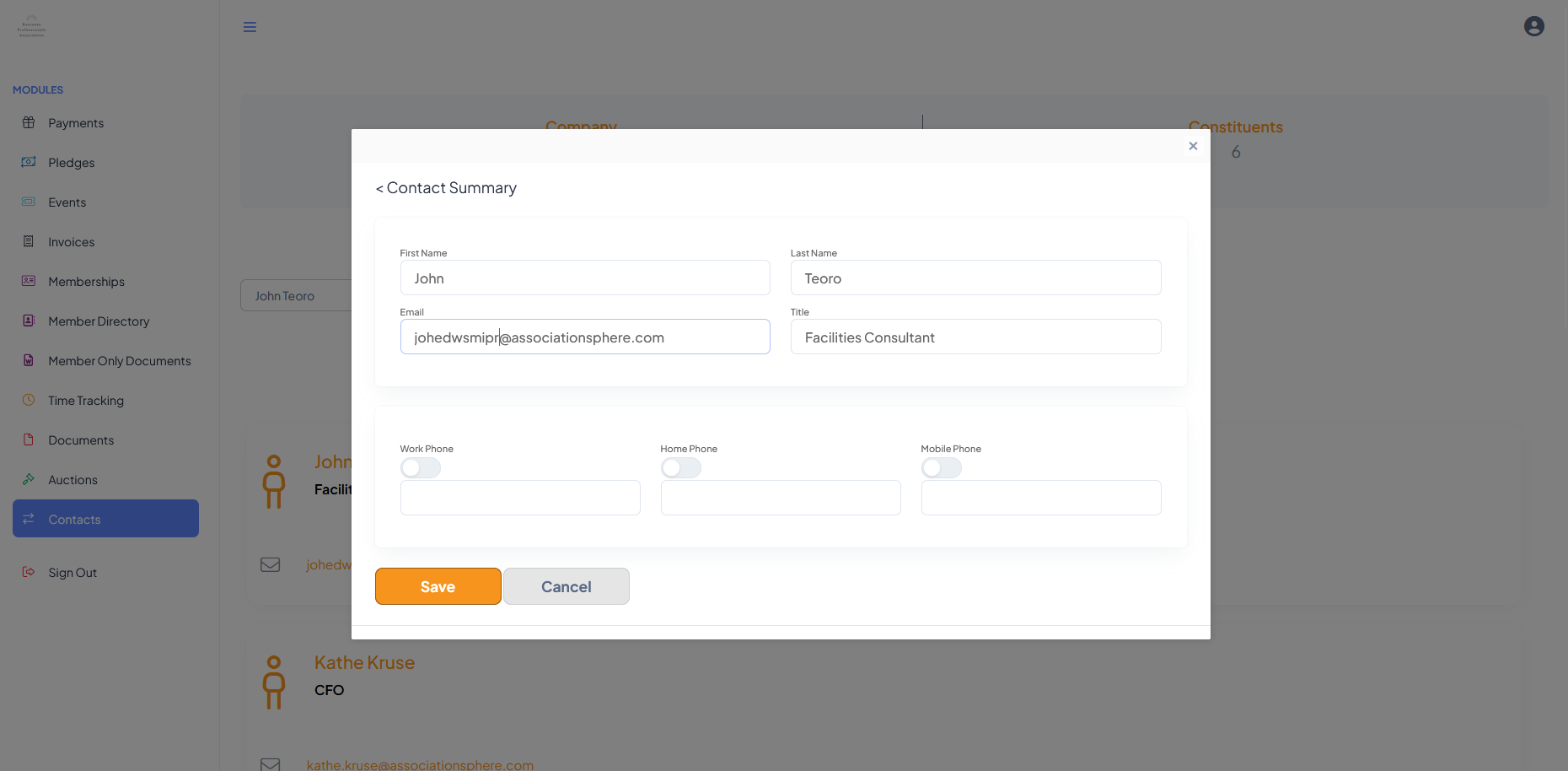Enable the Mobile Phone switch
1568x771 pixels.
(x=942, y=467)
